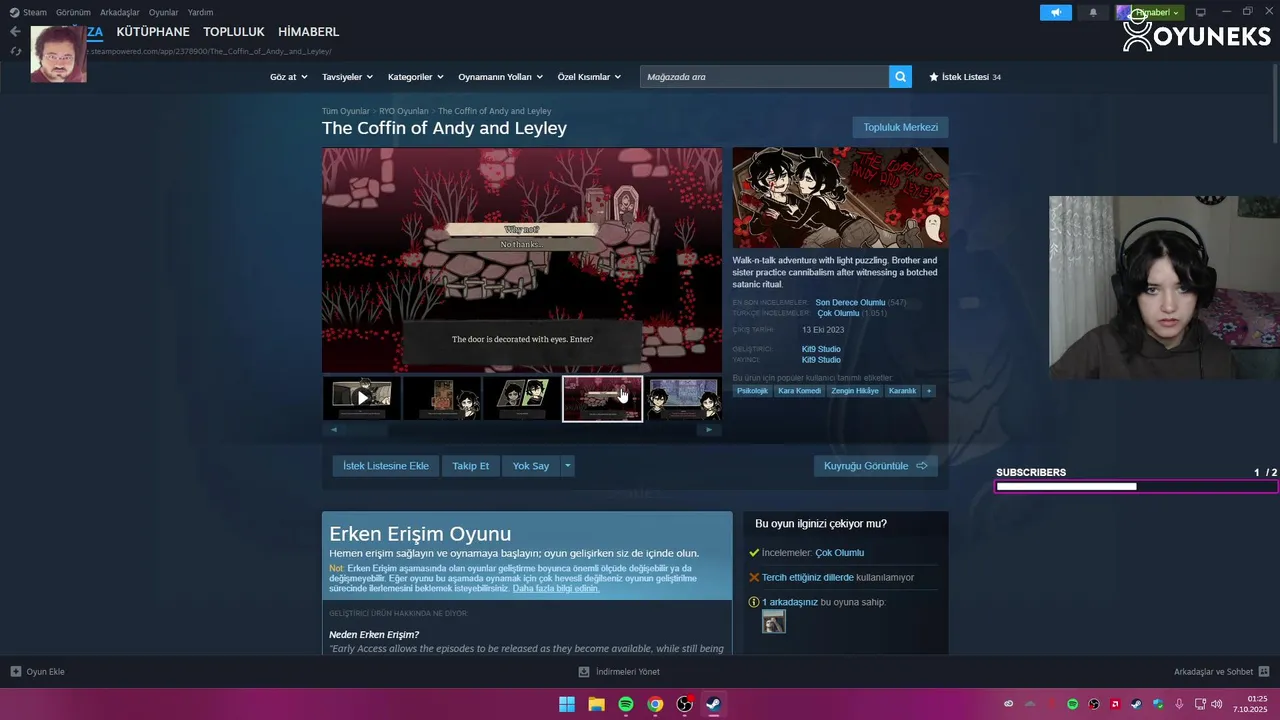1280x720 pixels.
Task: Select the Zengin Hikâye tag
Action: pyautogui.click(x=855, y=391)
